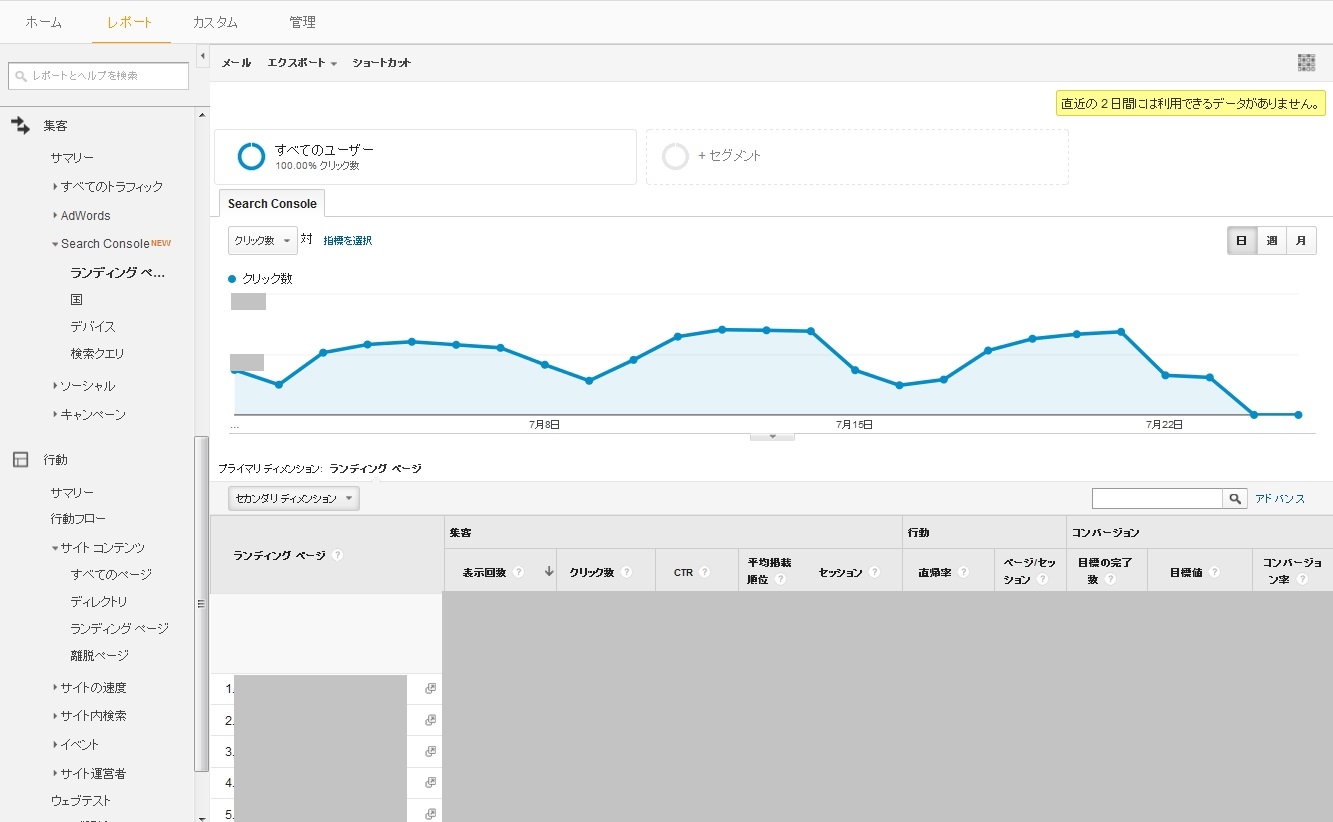
Task: Expand サイト内検索 in sidebar
Action: [55, 715]
